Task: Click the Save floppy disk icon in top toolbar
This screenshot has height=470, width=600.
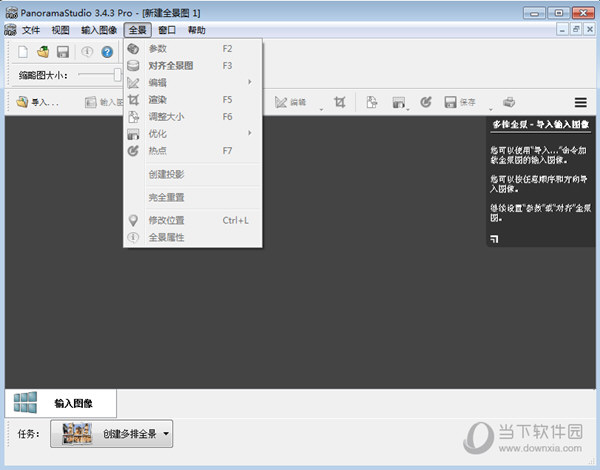Action: coord(62,52)
